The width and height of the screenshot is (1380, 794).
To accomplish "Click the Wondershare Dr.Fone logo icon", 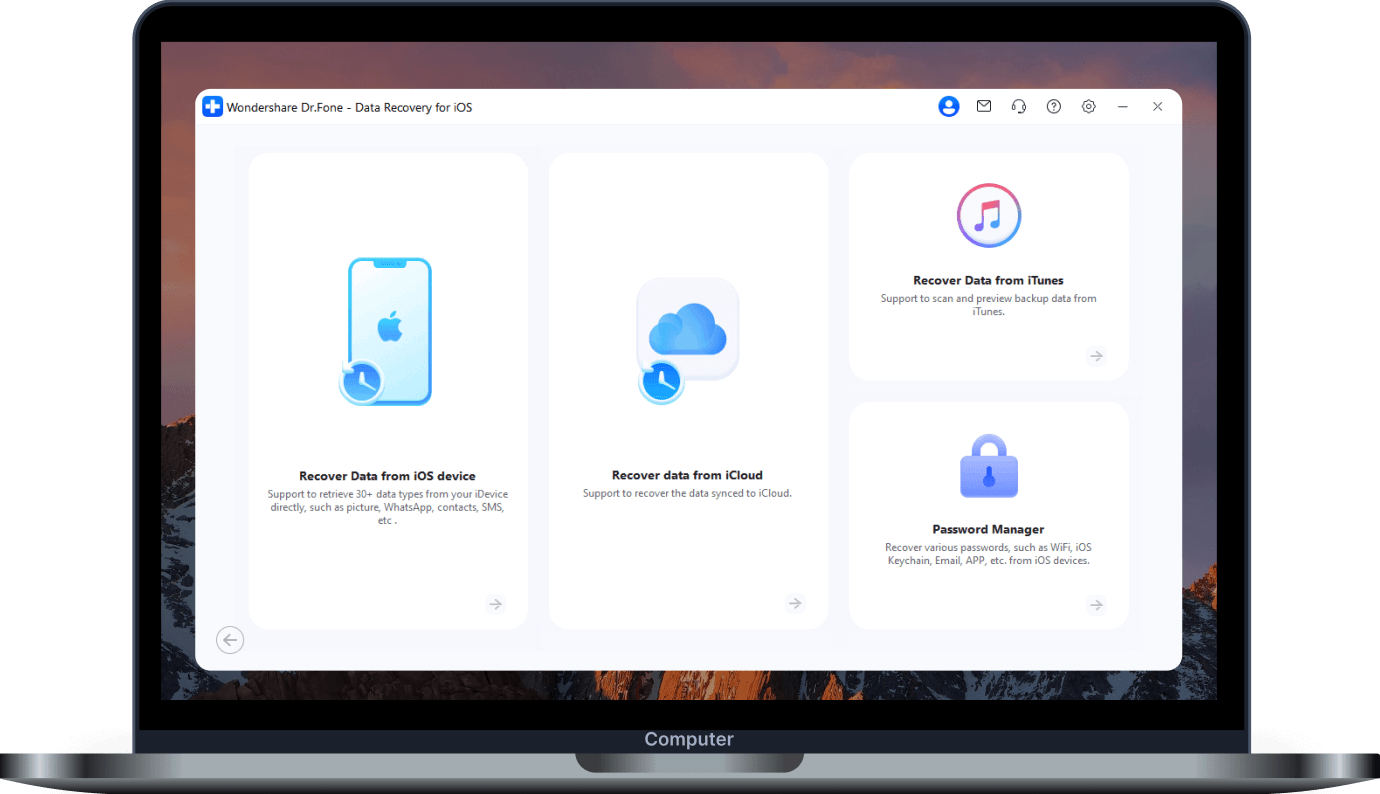I will 212,107.
